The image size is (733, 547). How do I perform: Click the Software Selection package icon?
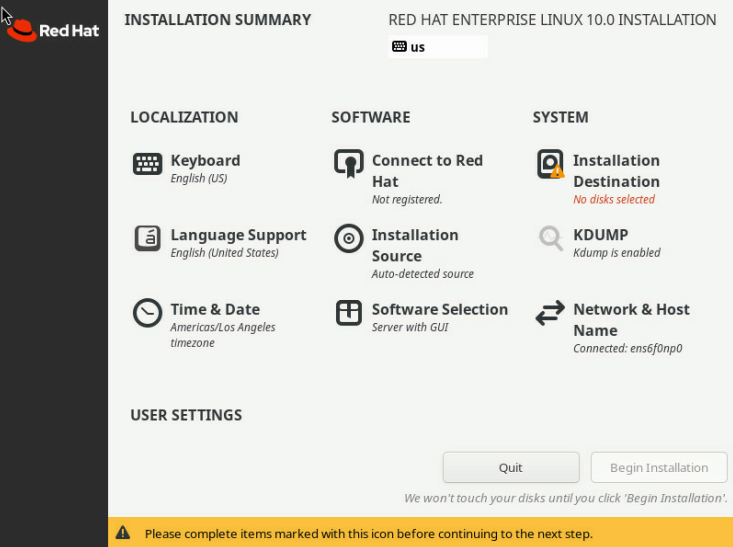[349, 313]
